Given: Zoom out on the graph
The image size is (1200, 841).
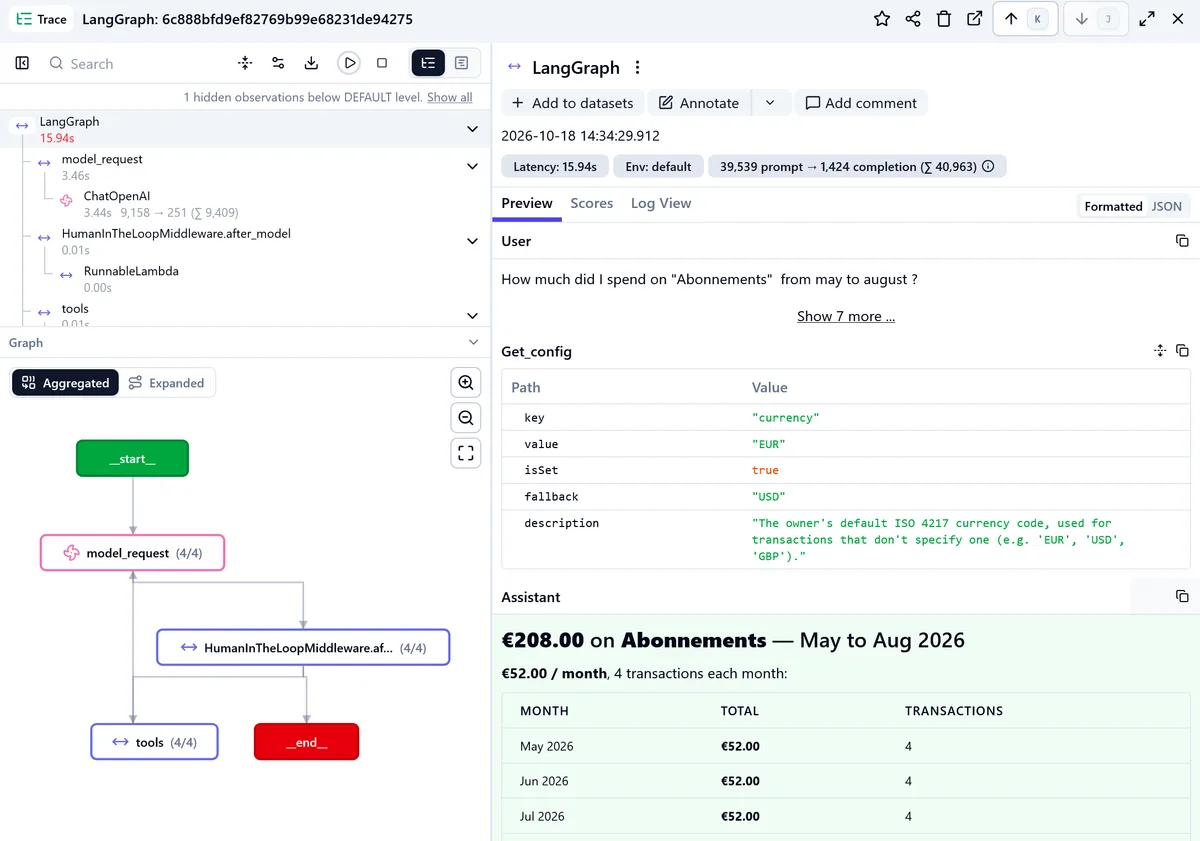Looking at the screenshot, I should pos(466,417).
